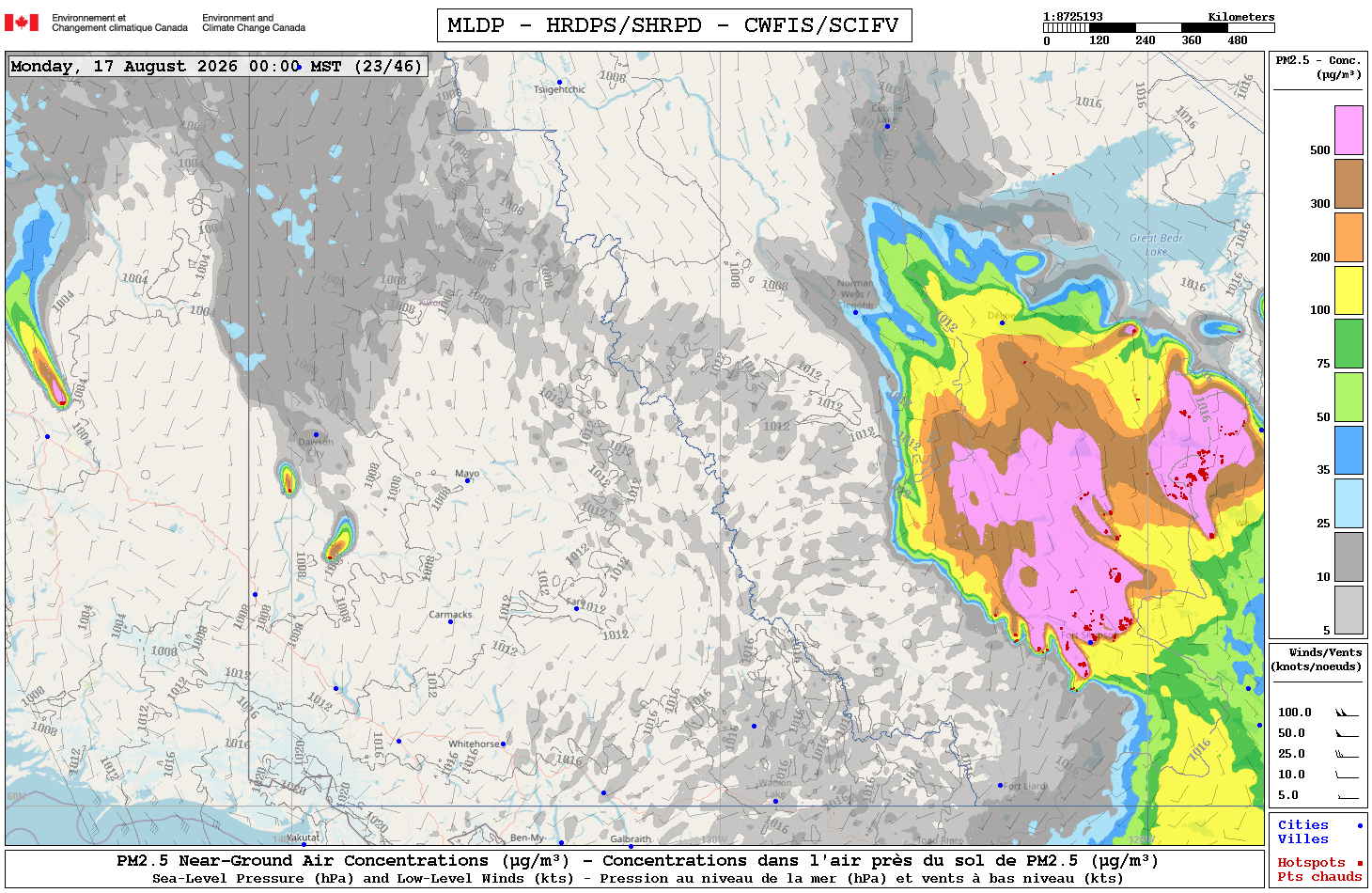Click the Carmacks city label
Viewport: 1372px width, 893px height.
(450, 614)
